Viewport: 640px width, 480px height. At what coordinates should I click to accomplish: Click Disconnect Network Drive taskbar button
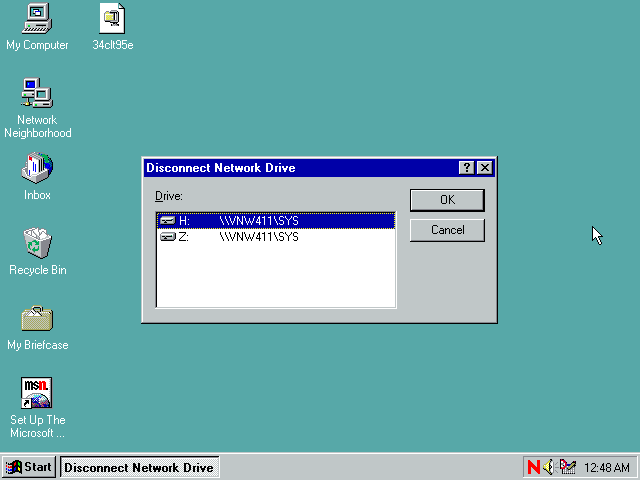[x=139, y=467]
